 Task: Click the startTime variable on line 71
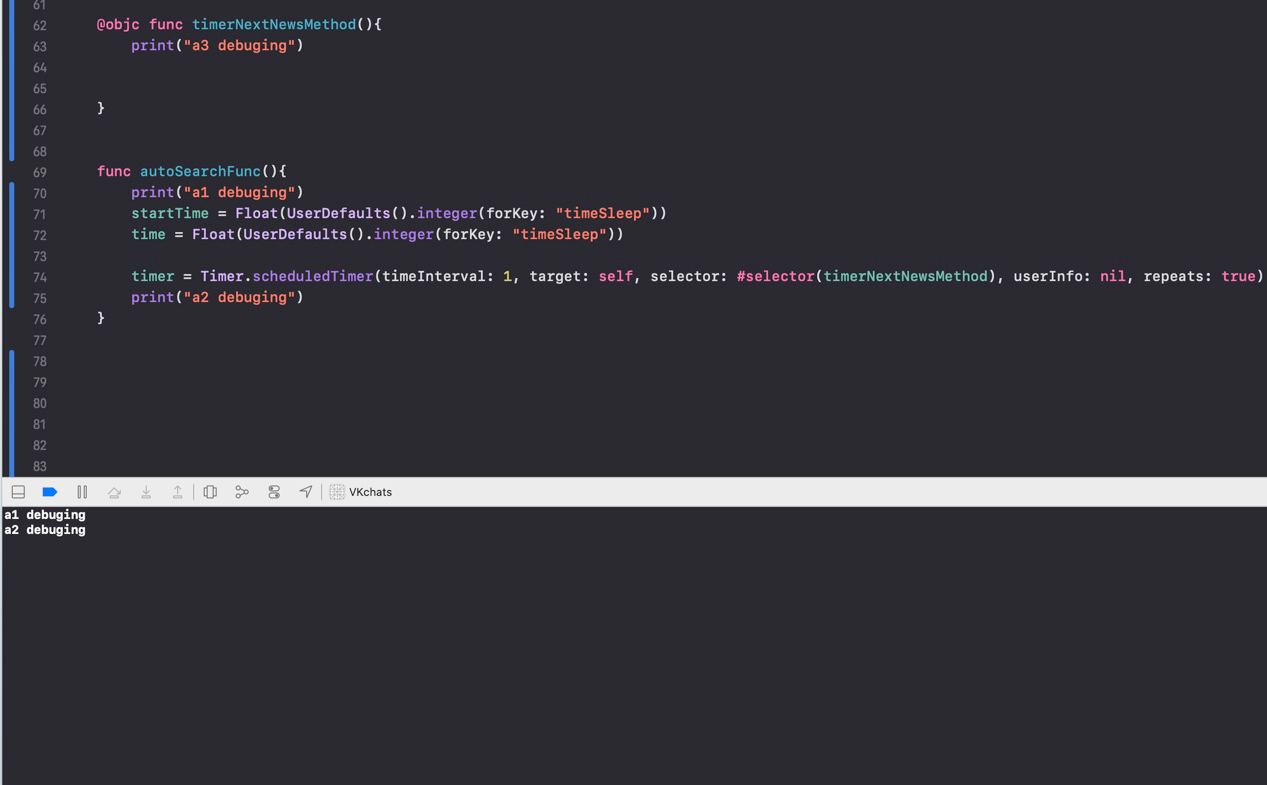(x=170, y=213)
